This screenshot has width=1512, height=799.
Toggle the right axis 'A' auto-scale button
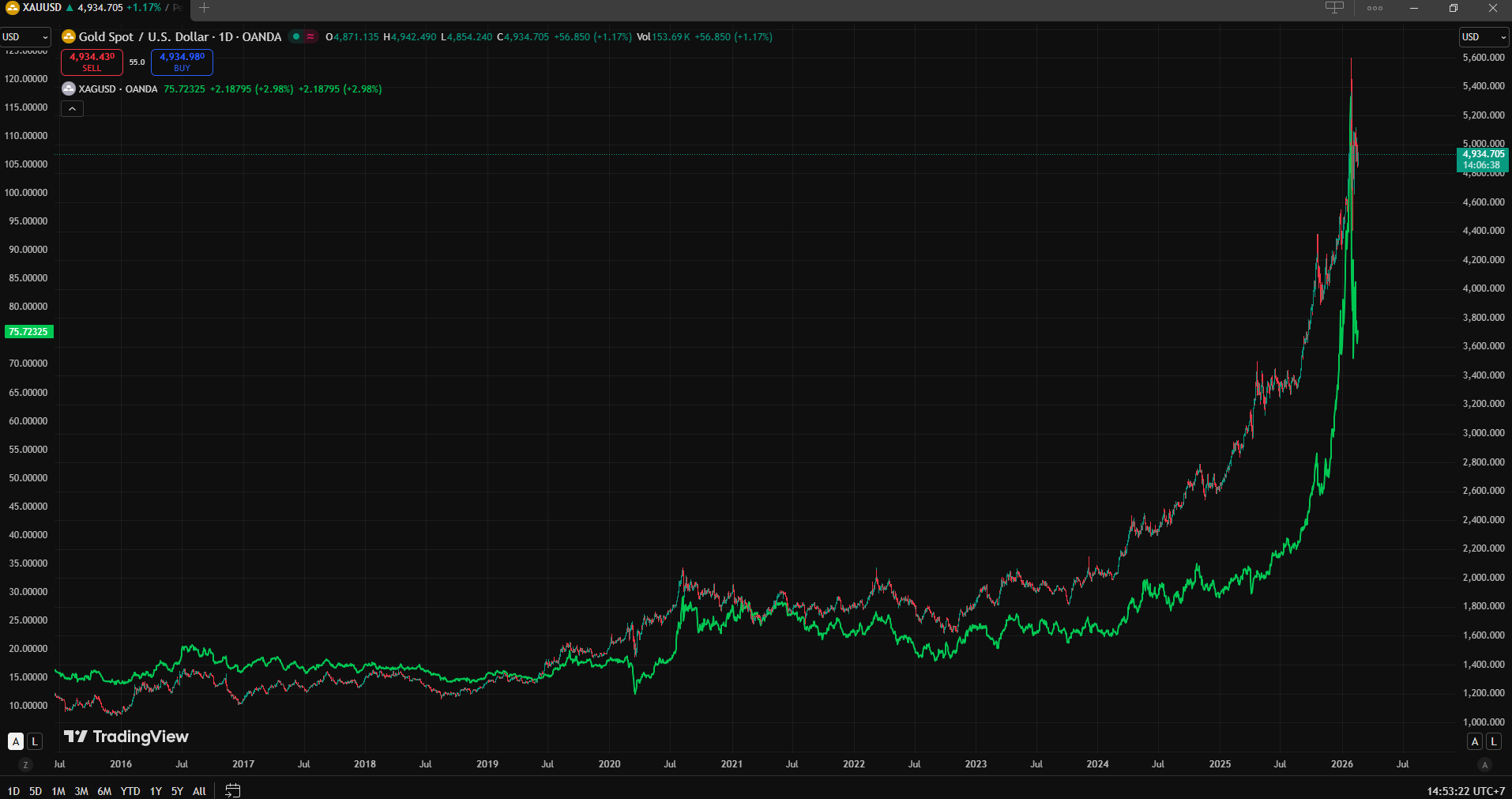(1474, 741)
